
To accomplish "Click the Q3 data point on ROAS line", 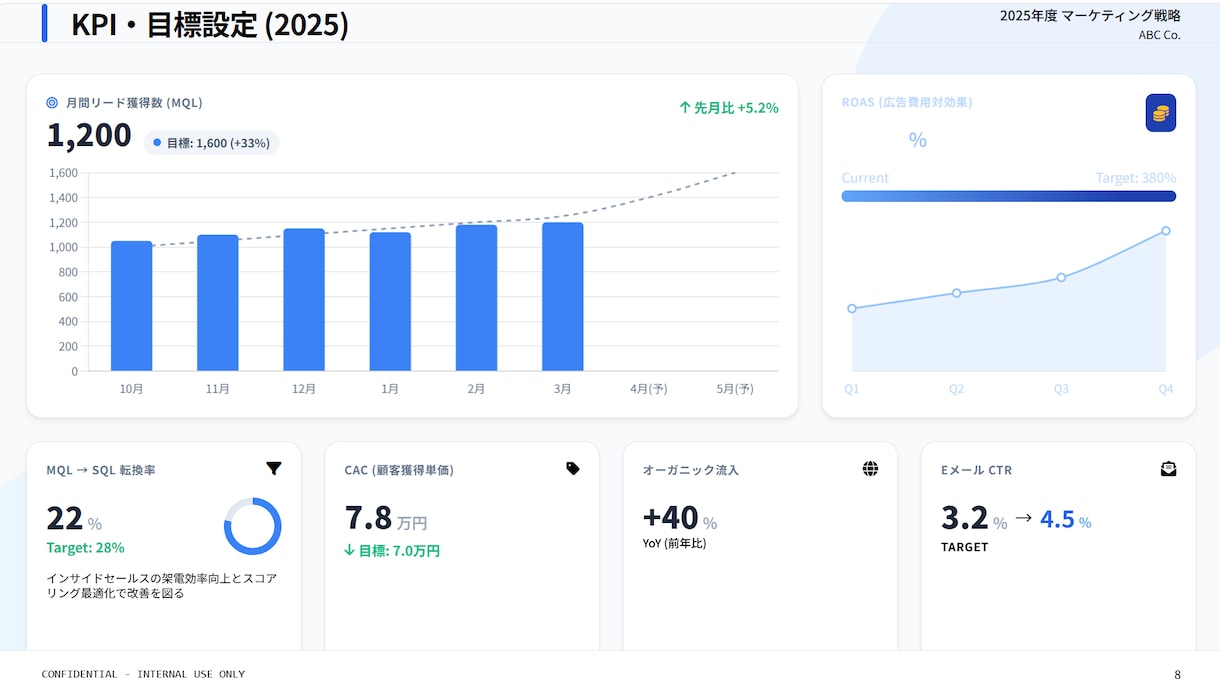I will pos(1061,277).
